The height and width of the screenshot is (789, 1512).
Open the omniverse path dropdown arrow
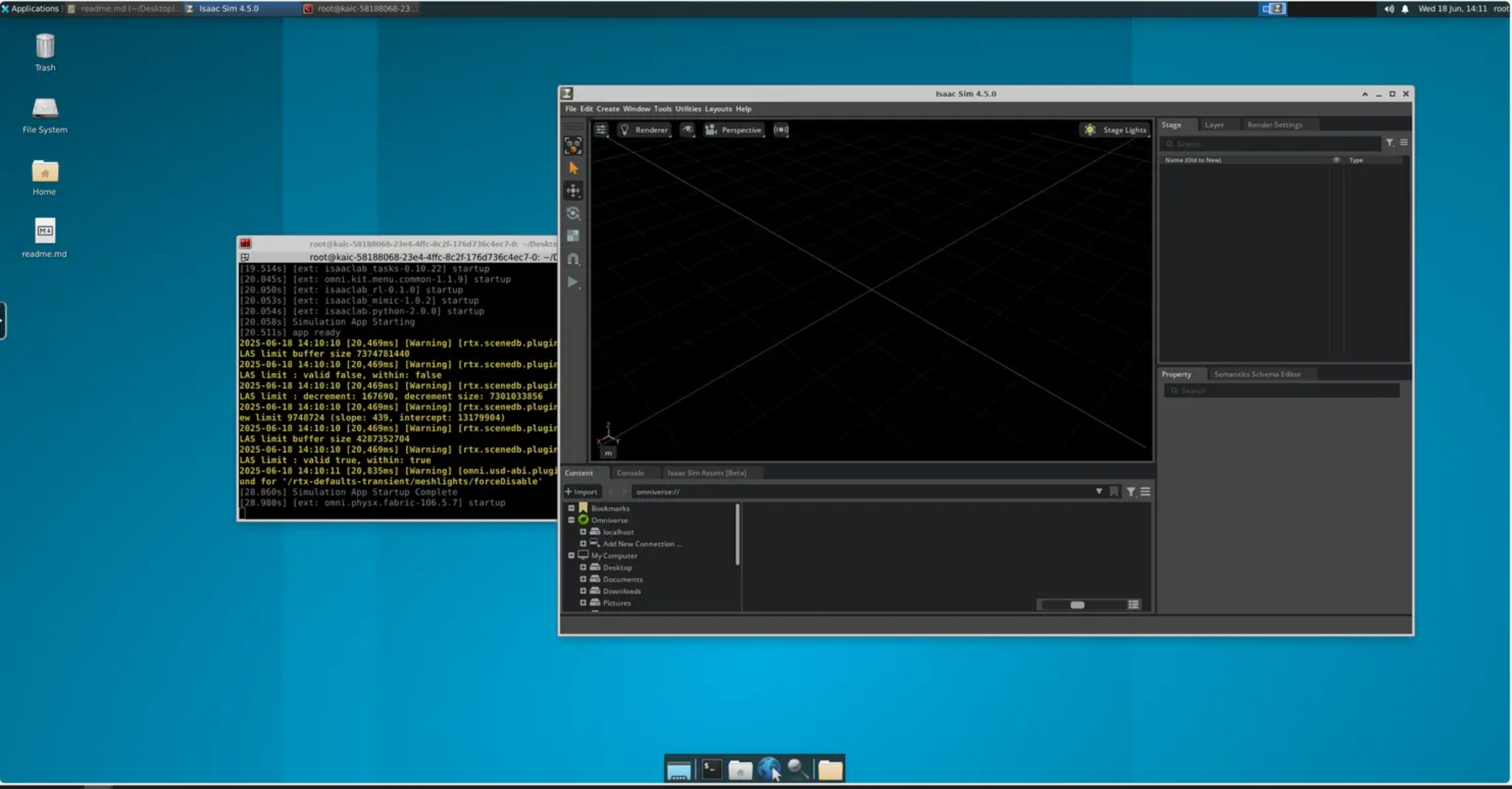(x=1099, y=491)
